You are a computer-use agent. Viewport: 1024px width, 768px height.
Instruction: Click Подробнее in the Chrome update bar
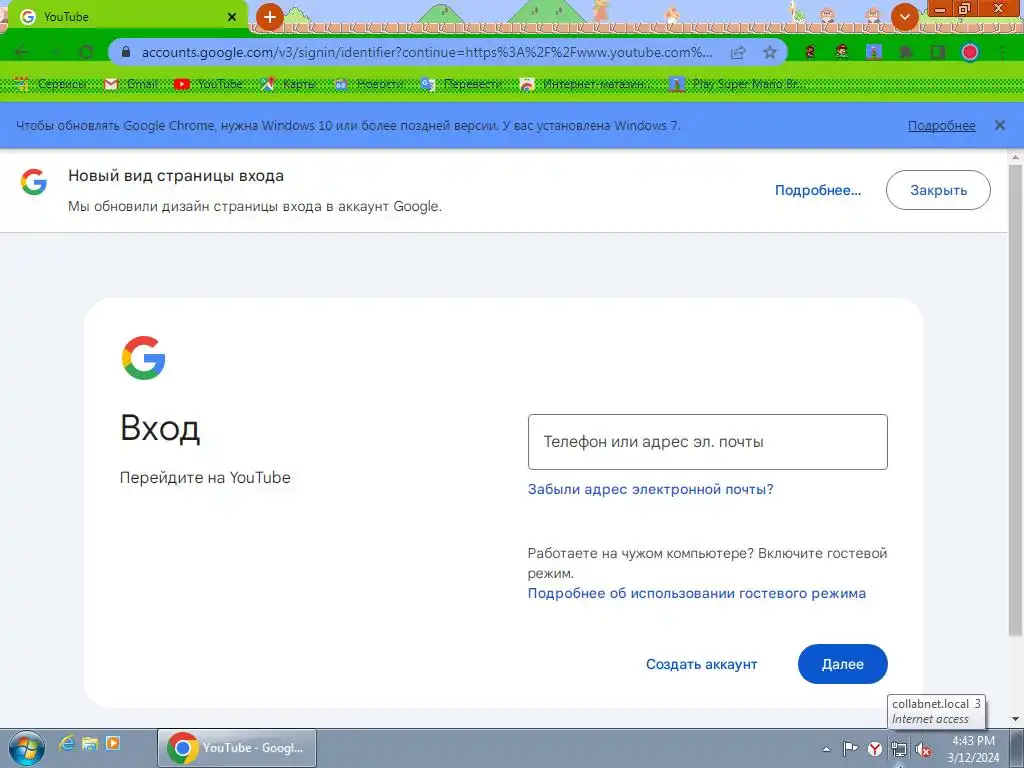941,125
